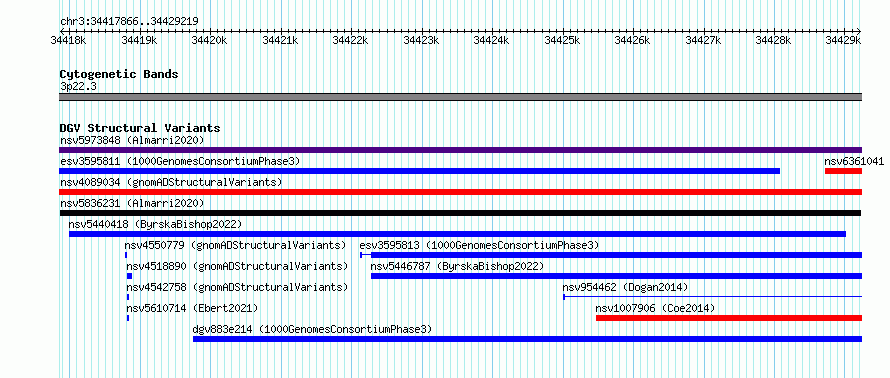Open the nsv5836231 (Almarri2020) label
Viewport: 890px width, 378px height.
[132, 203]
